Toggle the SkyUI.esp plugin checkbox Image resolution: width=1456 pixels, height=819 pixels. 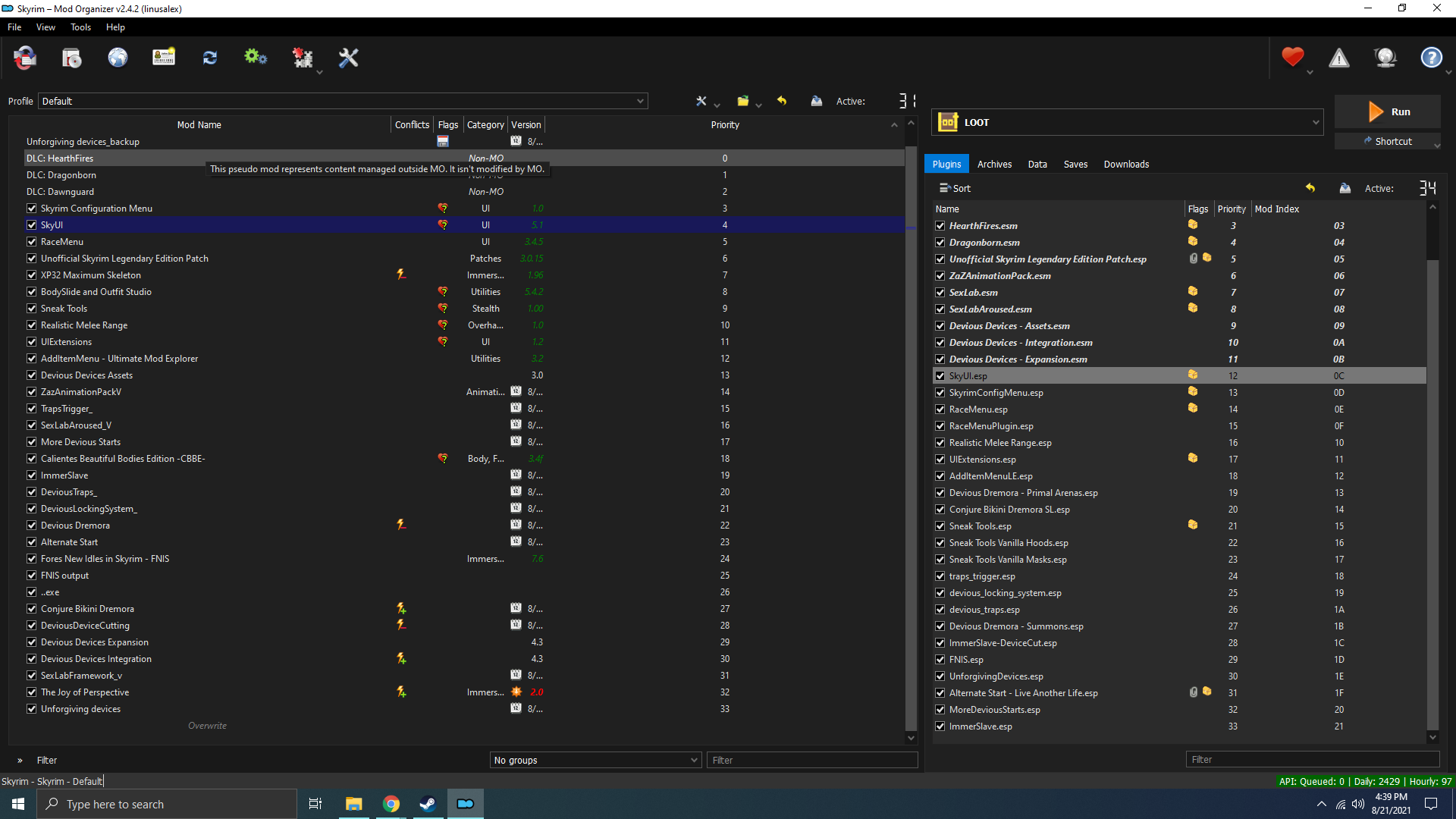(940, 376)
